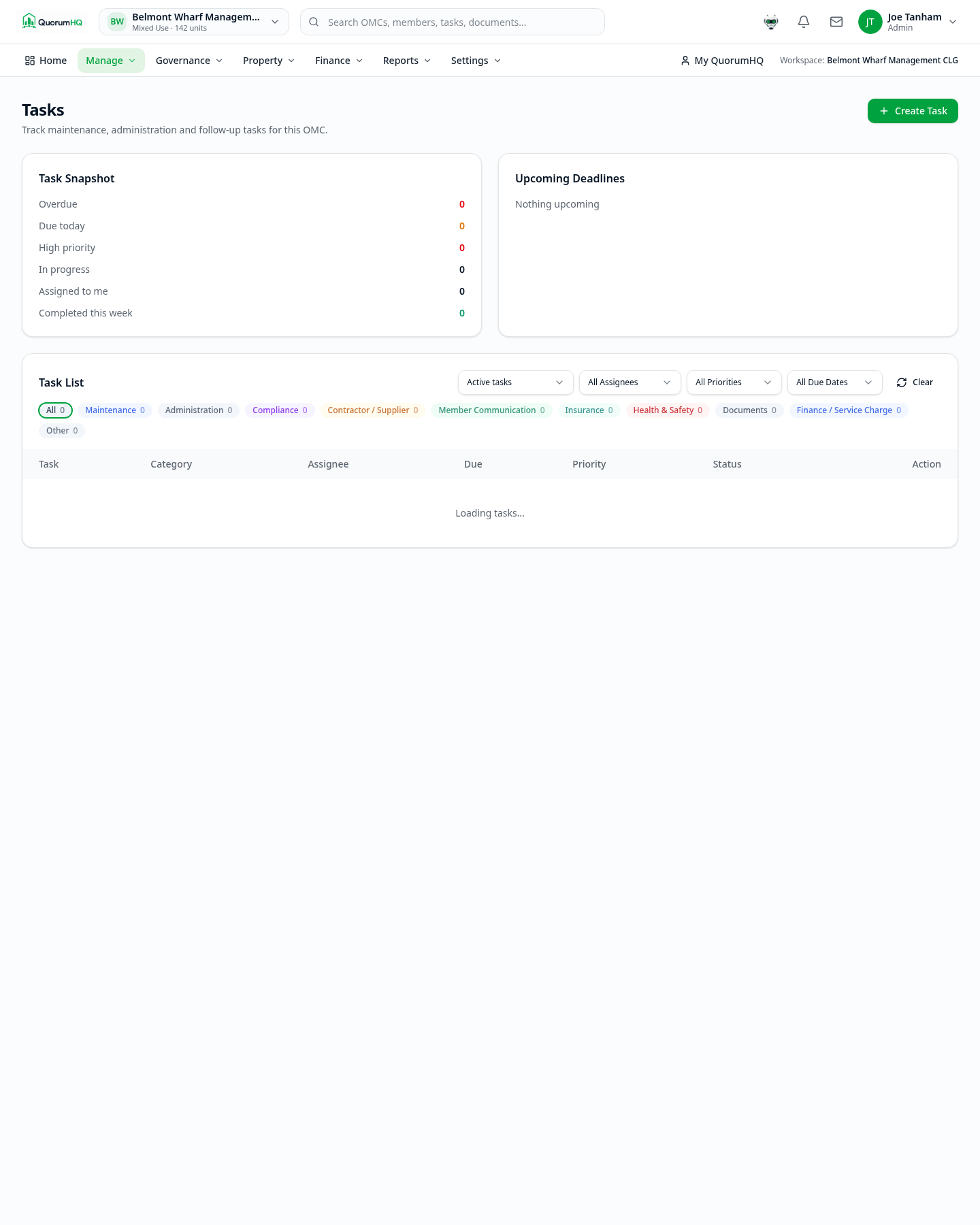
Task: Click the Completed this week row
Action: click(252, 313)
